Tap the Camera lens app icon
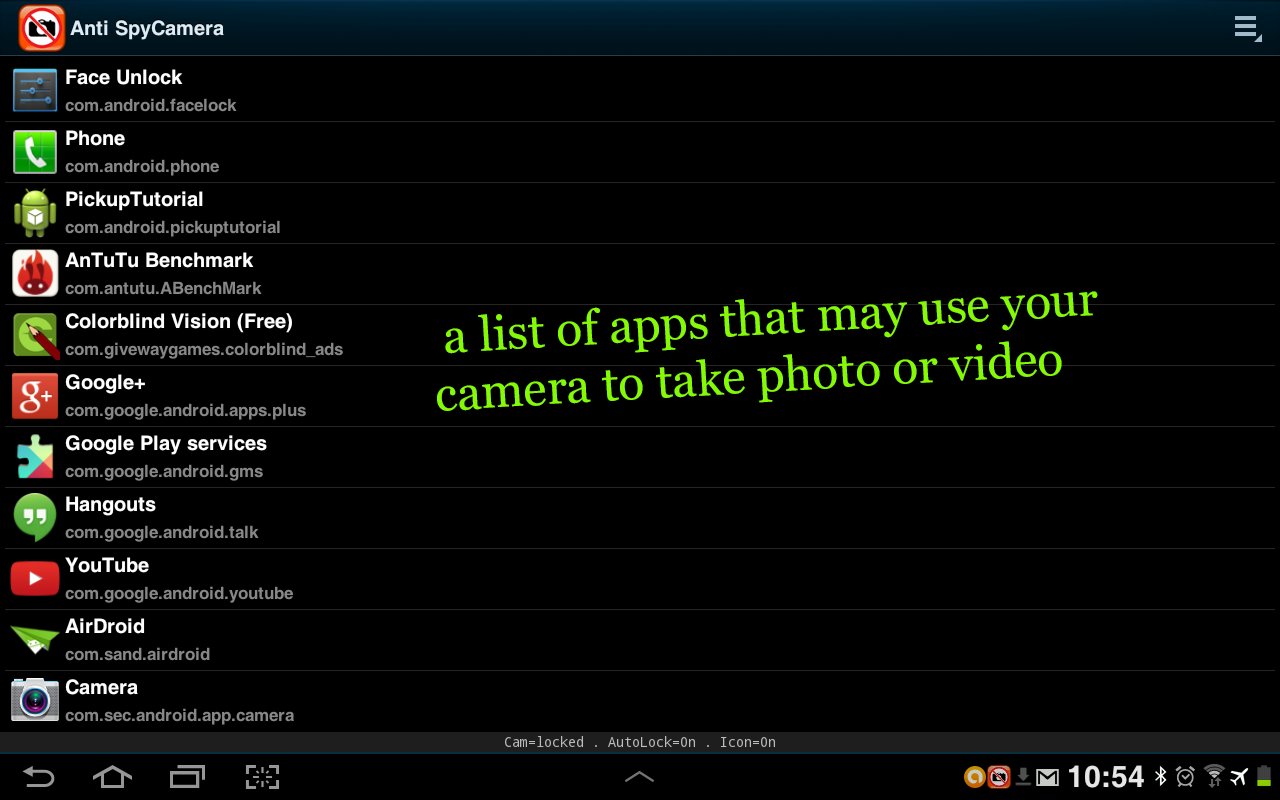The image size is (1280, 800). (x=35, y=701)
